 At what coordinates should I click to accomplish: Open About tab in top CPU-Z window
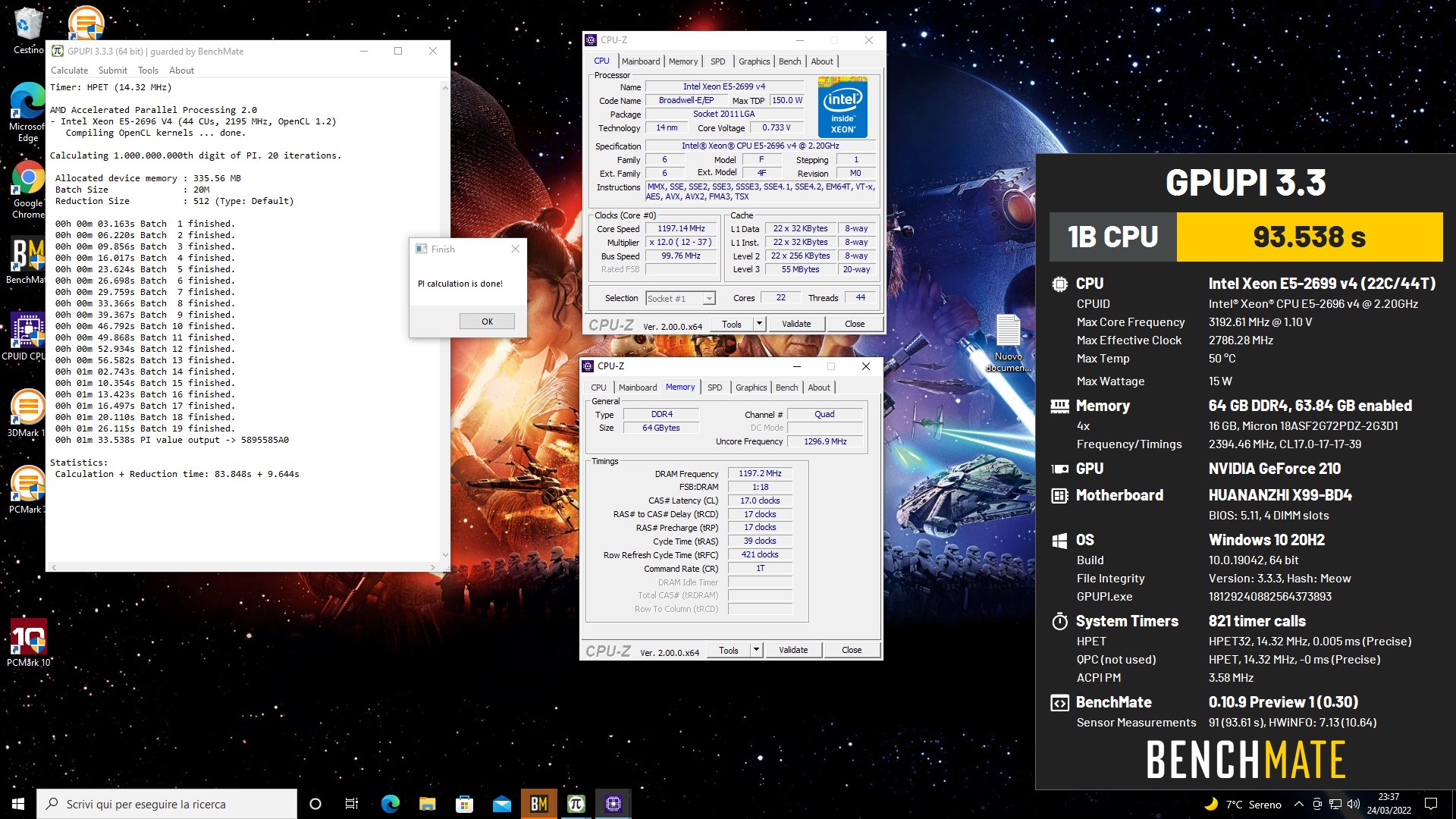click(x=822, y=61)
